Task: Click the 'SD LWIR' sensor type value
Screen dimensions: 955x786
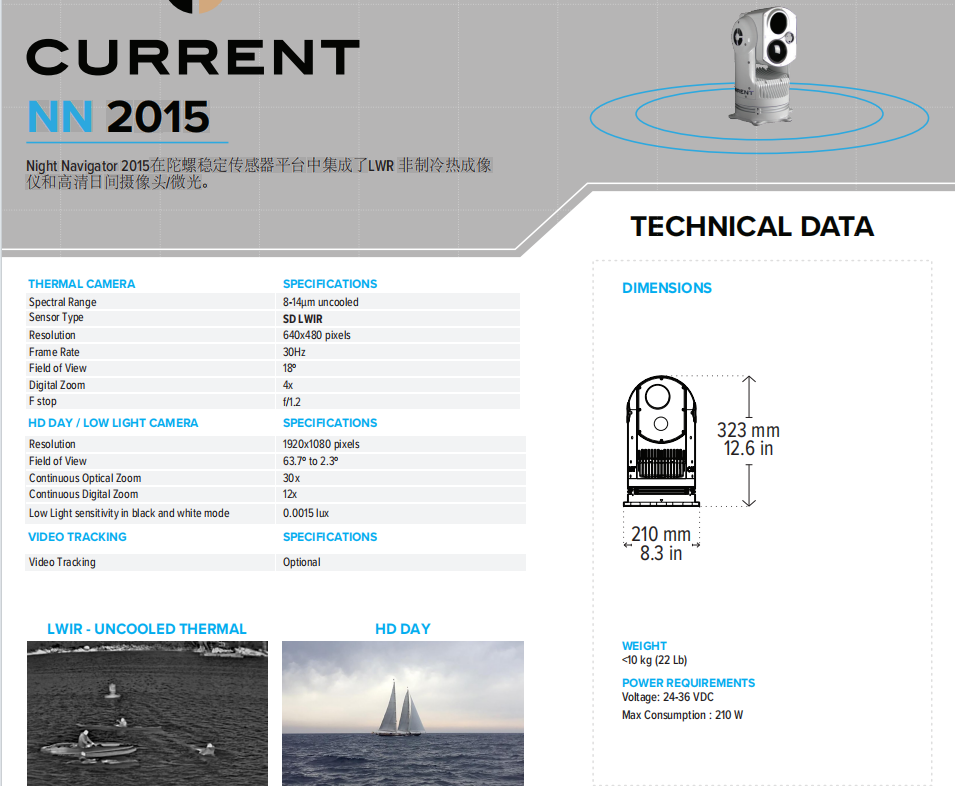Action: tap(303, 318)
